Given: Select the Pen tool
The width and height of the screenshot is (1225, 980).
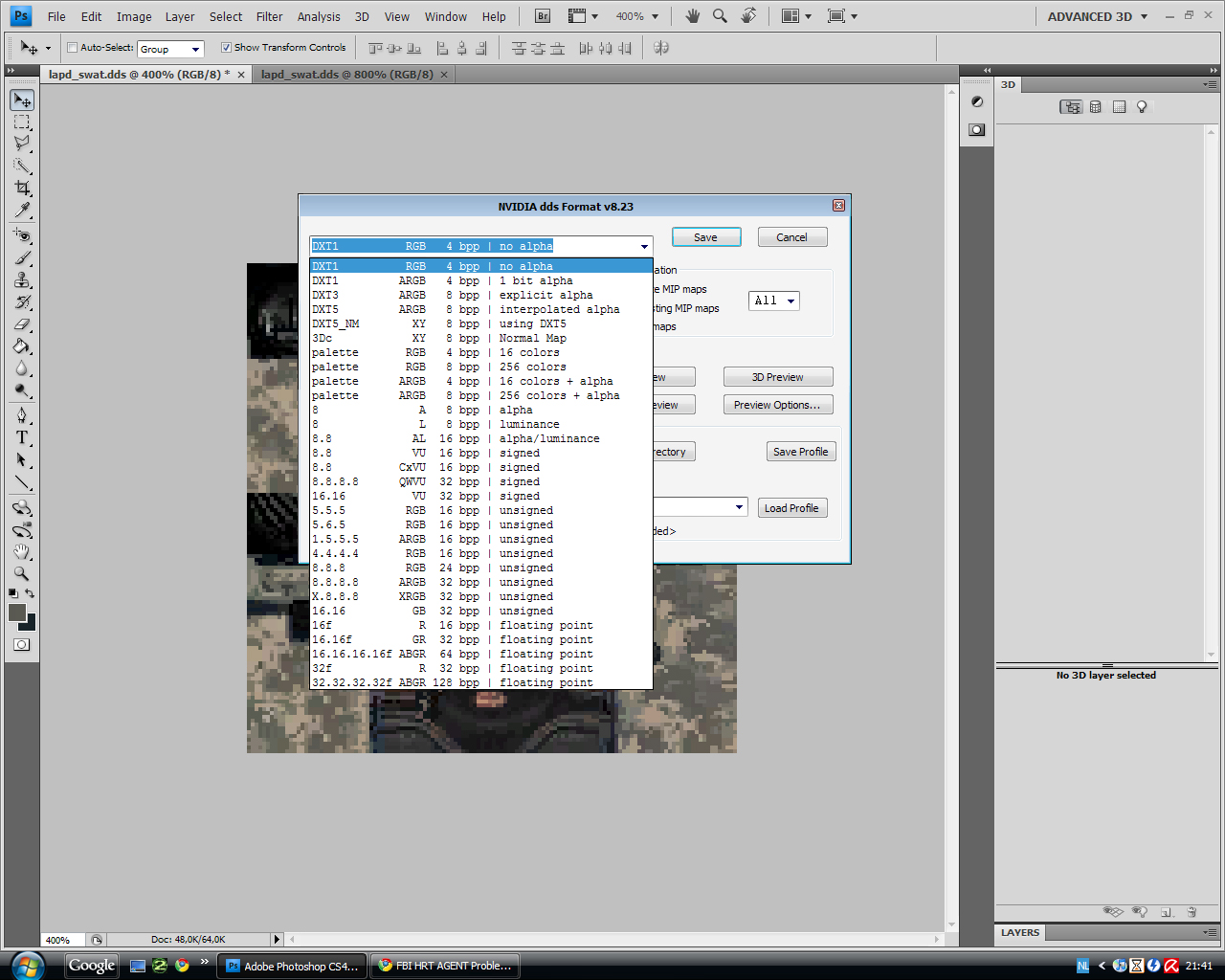Looking at the screenshot, I should click(22, 415).
